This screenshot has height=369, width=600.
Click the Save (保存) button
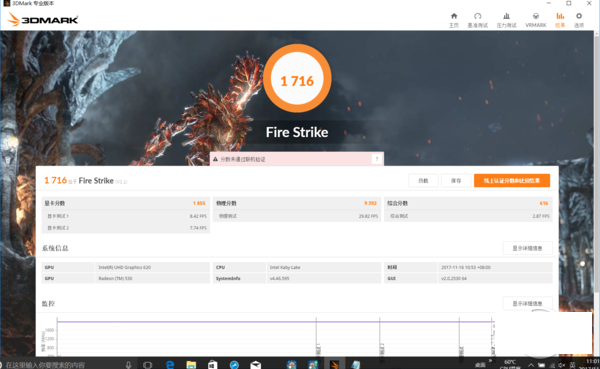pos(456,181)
